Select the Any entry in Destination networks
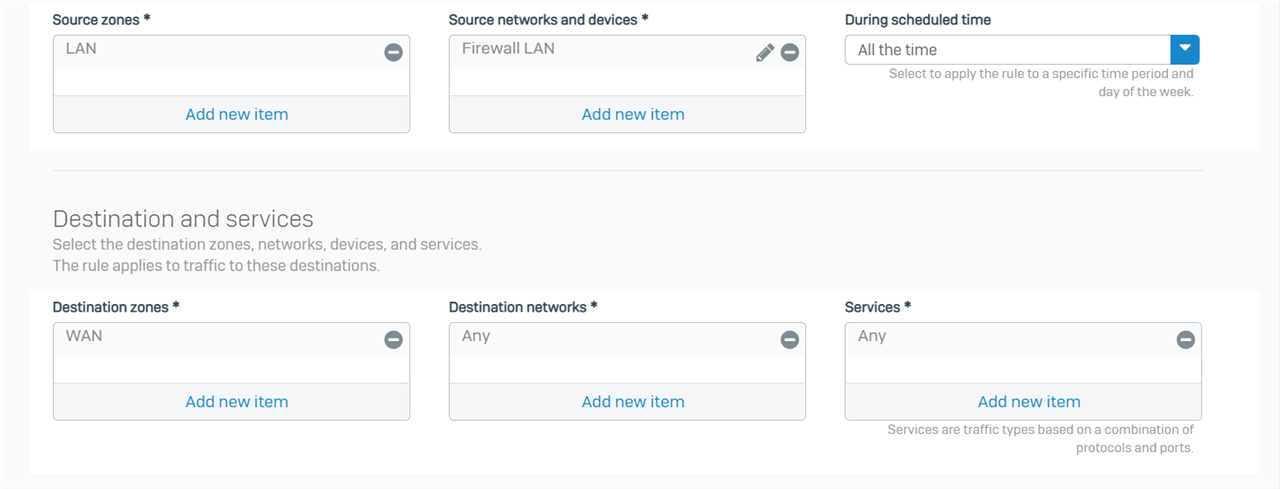 point(476,336)
